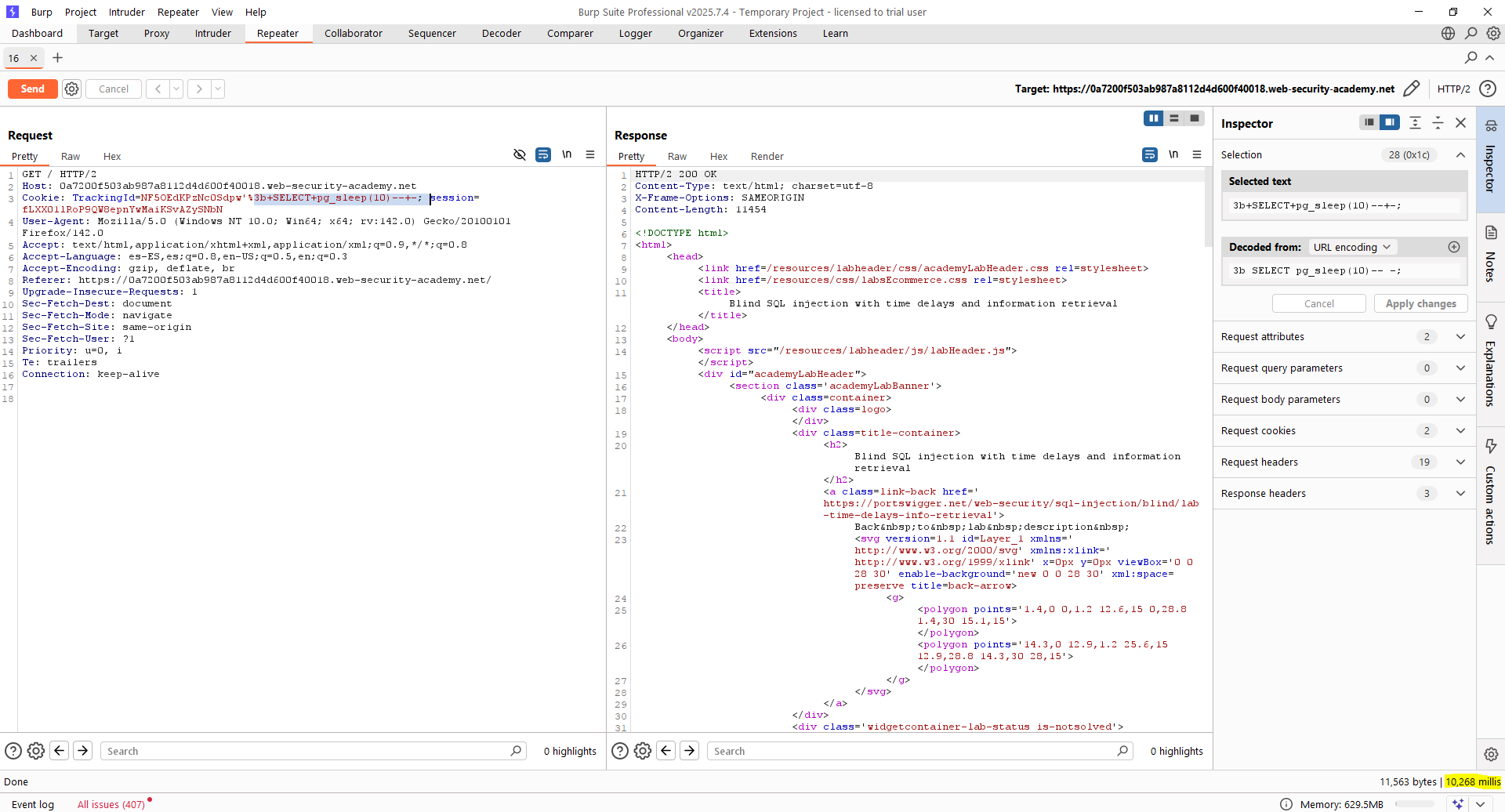Send the request

(32, 89)
